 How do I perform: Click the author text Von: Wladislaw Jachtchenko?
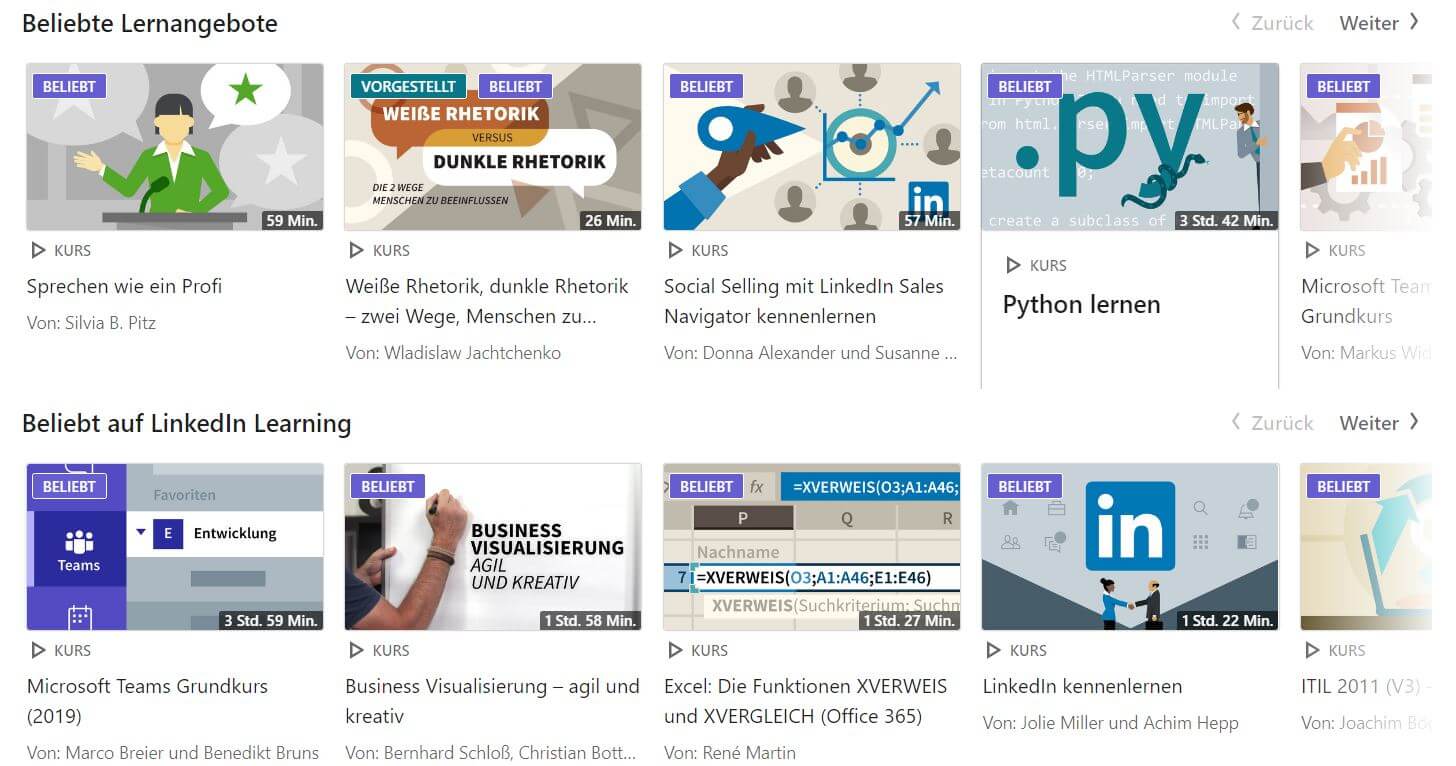click(453, 353)
